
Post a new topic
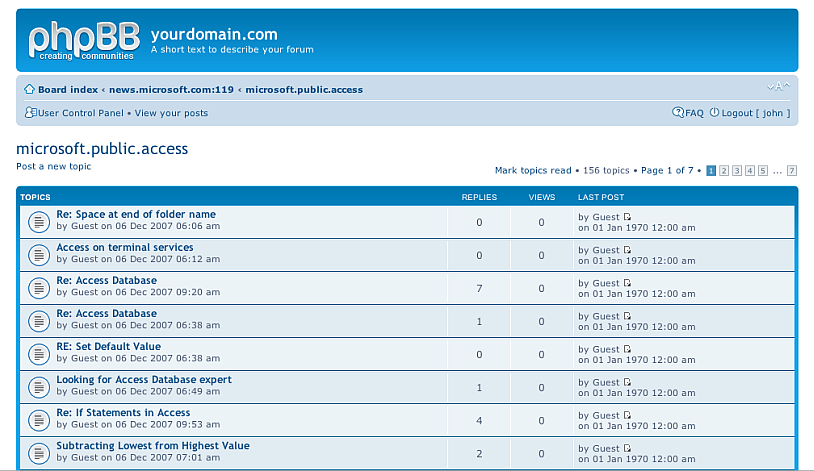(53, 166)
